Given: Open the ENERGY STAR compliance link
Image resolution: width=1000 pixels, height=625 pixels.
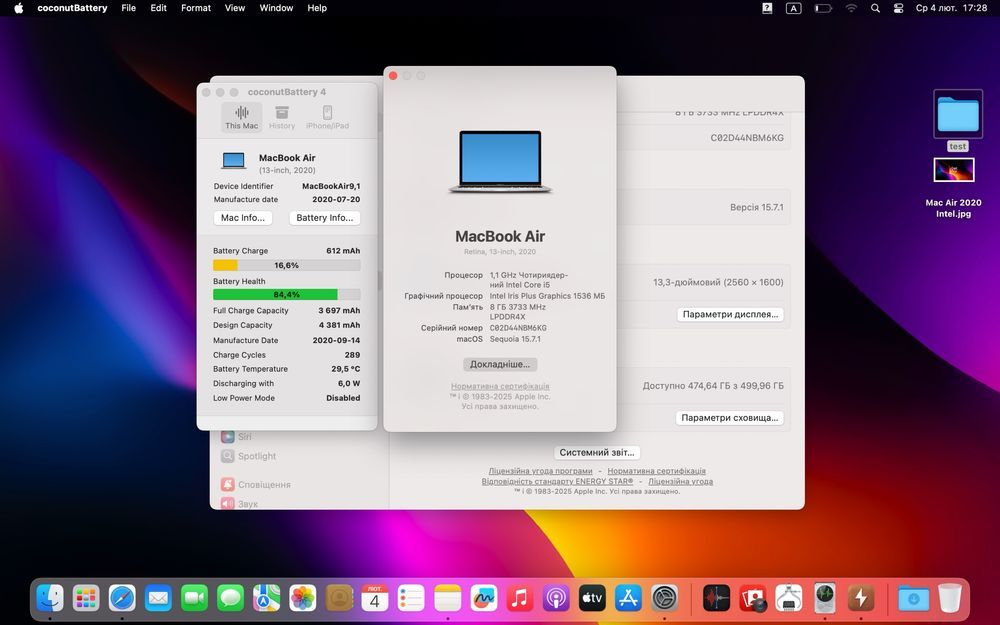Looking at the screenshot, I should coord(557,482).
